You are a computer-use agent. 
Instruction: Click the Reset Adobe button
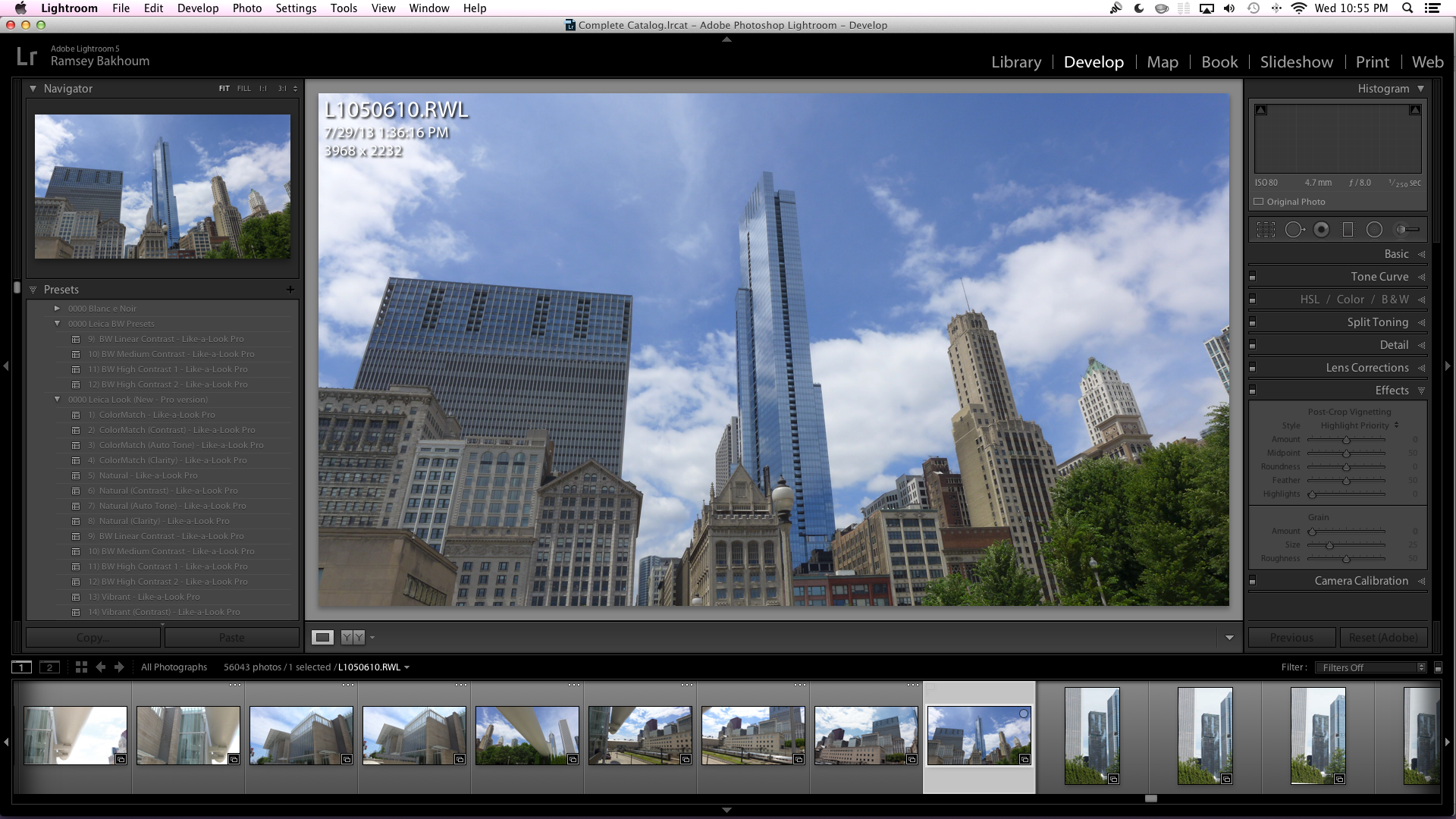1384,637
